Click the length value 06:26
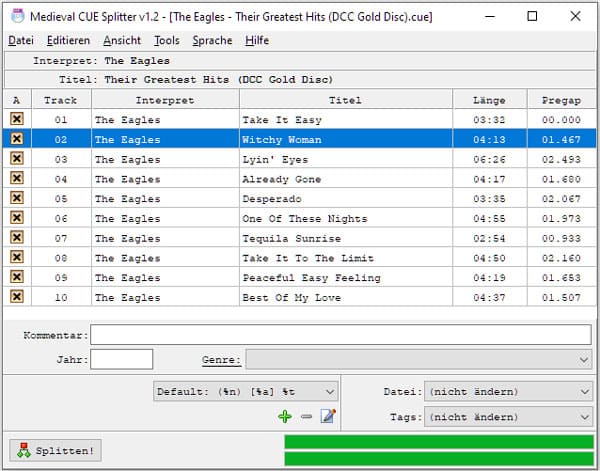600x471 pixels. pyautogui.click(x=489, y=159)
